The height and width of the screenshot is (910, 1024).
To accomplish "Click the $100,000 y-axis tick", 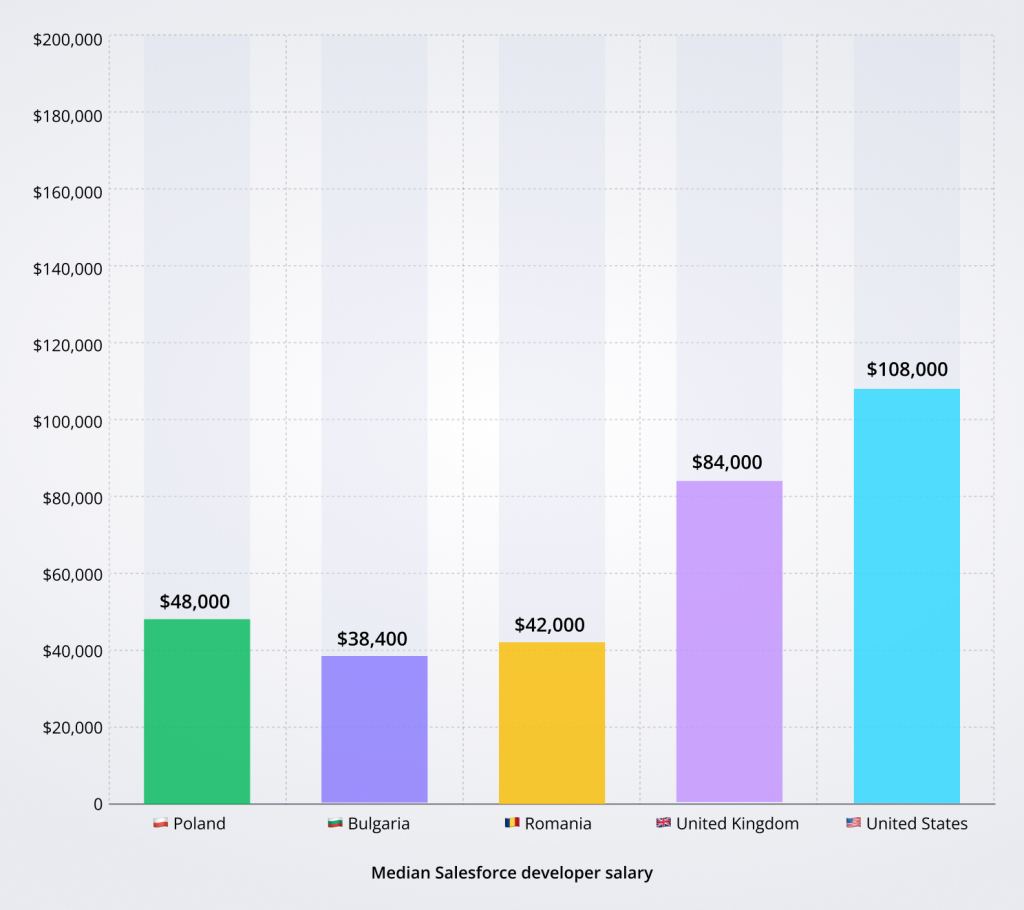I will tap(68, 421).
